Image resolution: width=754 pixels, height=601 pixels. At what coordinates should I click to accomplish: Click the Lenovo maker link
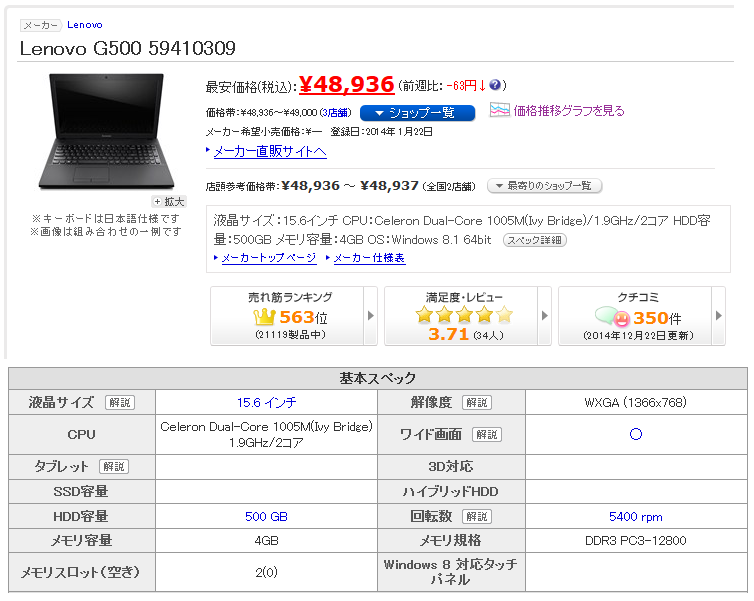pyautogui.click(x=85, y=25)
